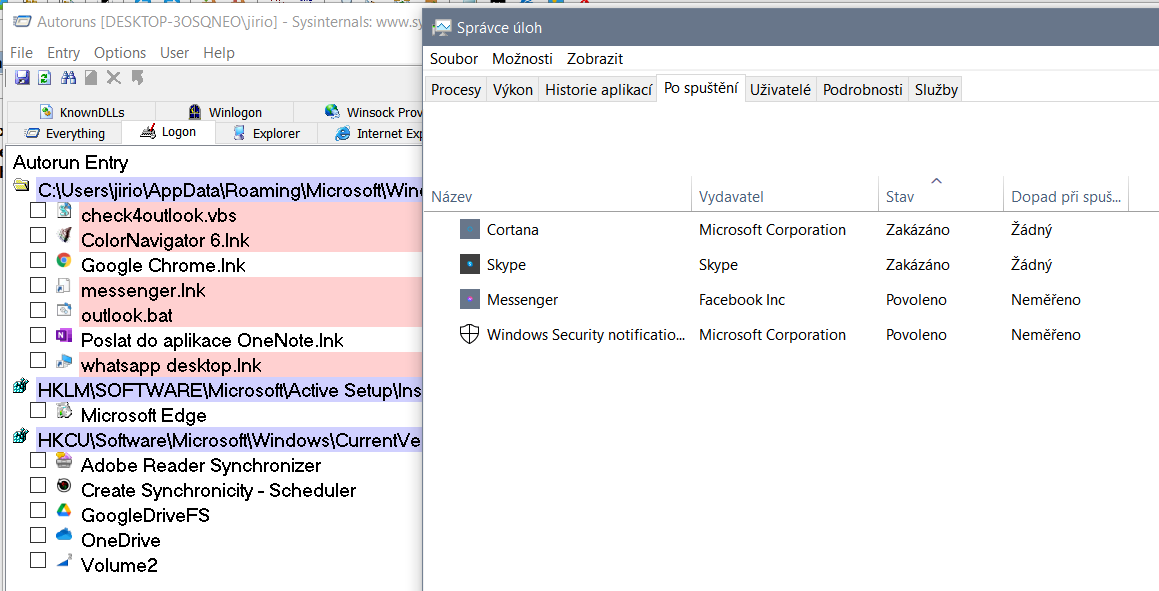Click the Cortana startup item icon

click(470, 230)
